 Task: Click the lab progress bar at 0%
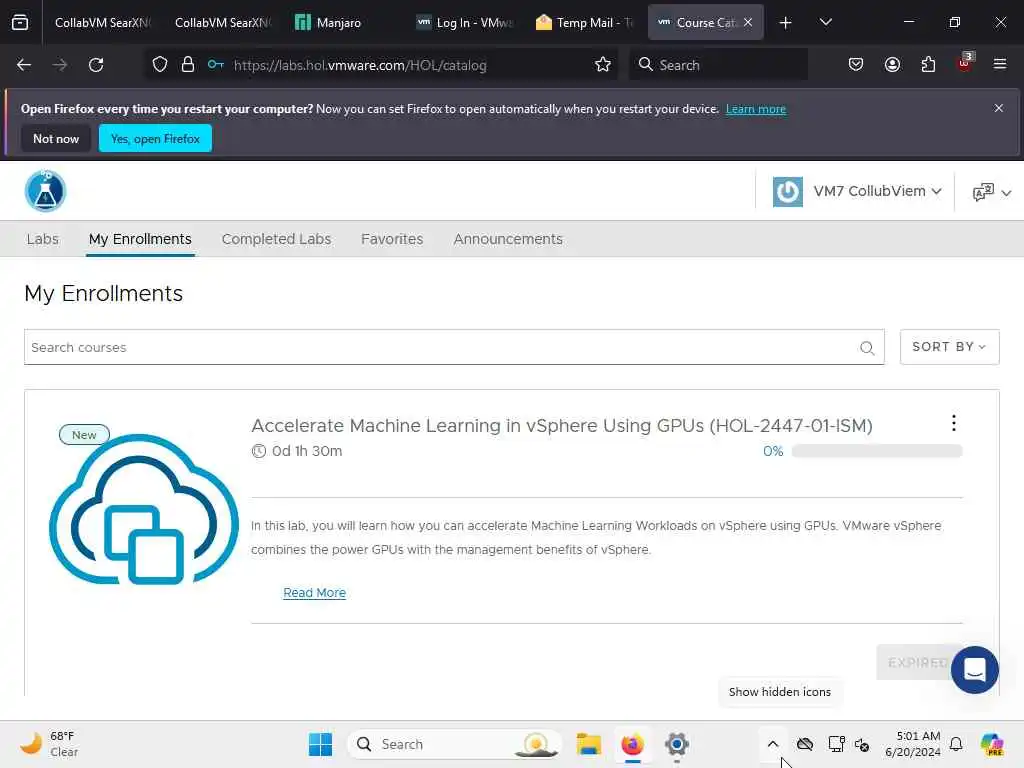[876, 451]
